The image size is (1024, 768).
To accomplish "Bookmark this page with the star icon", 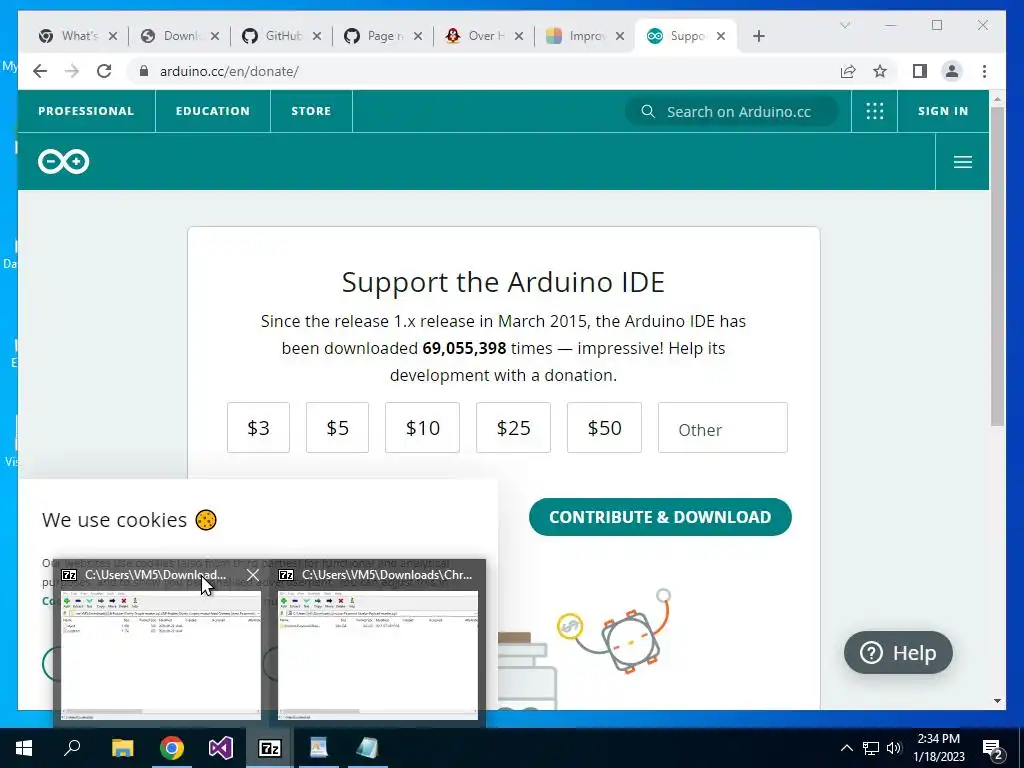I will 880,71.
